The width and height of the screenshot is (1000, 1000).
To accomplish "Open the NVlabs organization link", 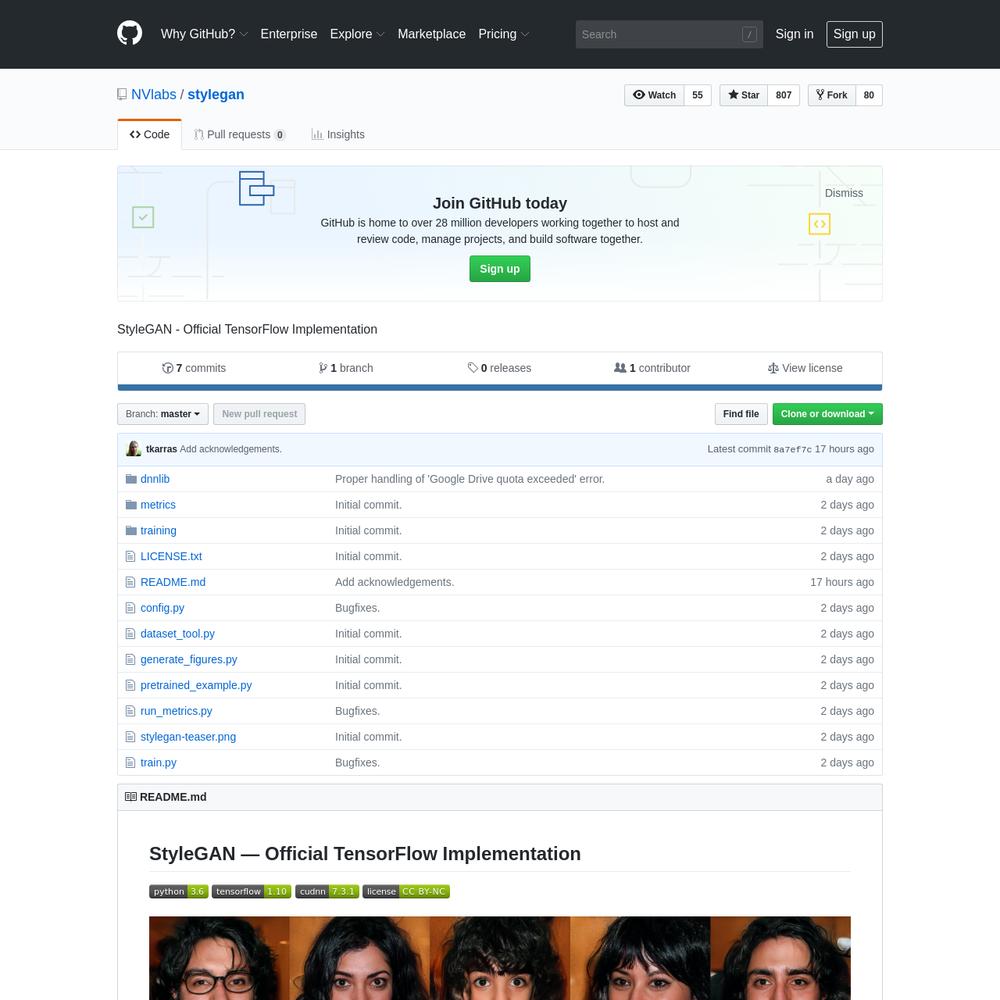I will (x=154, y=94).
